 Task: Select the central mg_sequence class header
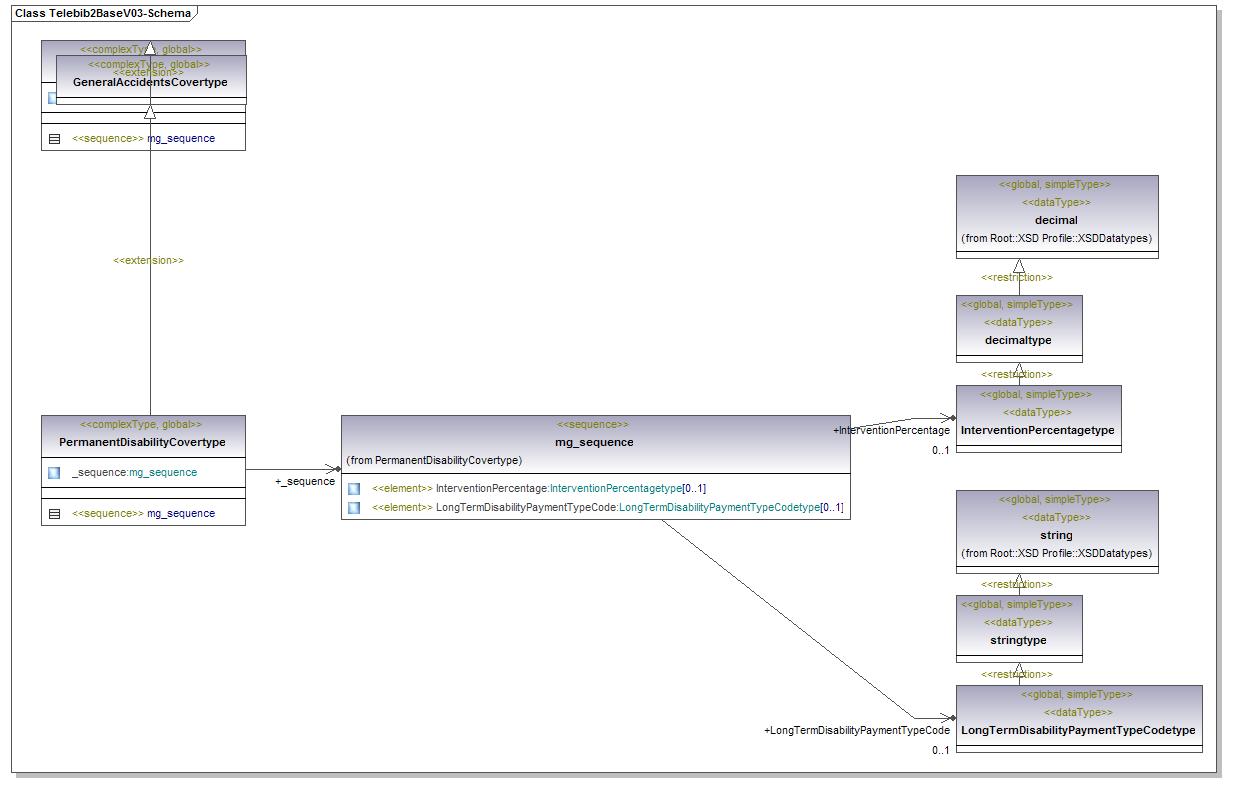coord(594,442)
